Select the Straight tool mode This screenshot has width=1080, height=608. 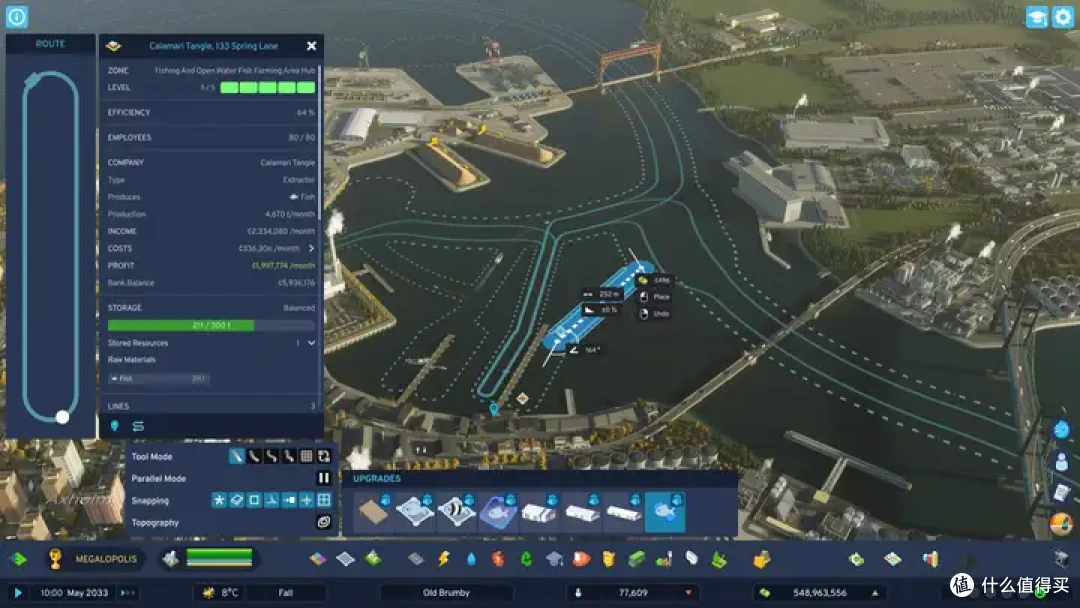click(x=236, y=456)
